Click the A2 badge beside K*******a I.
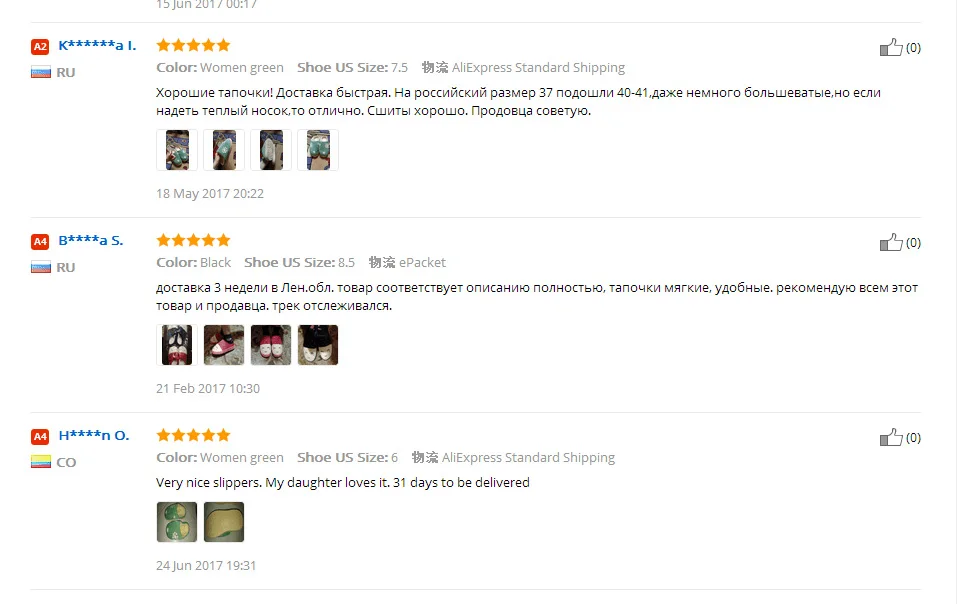The width and height of the screenshot is (957, 604). [x=40, y=46]
